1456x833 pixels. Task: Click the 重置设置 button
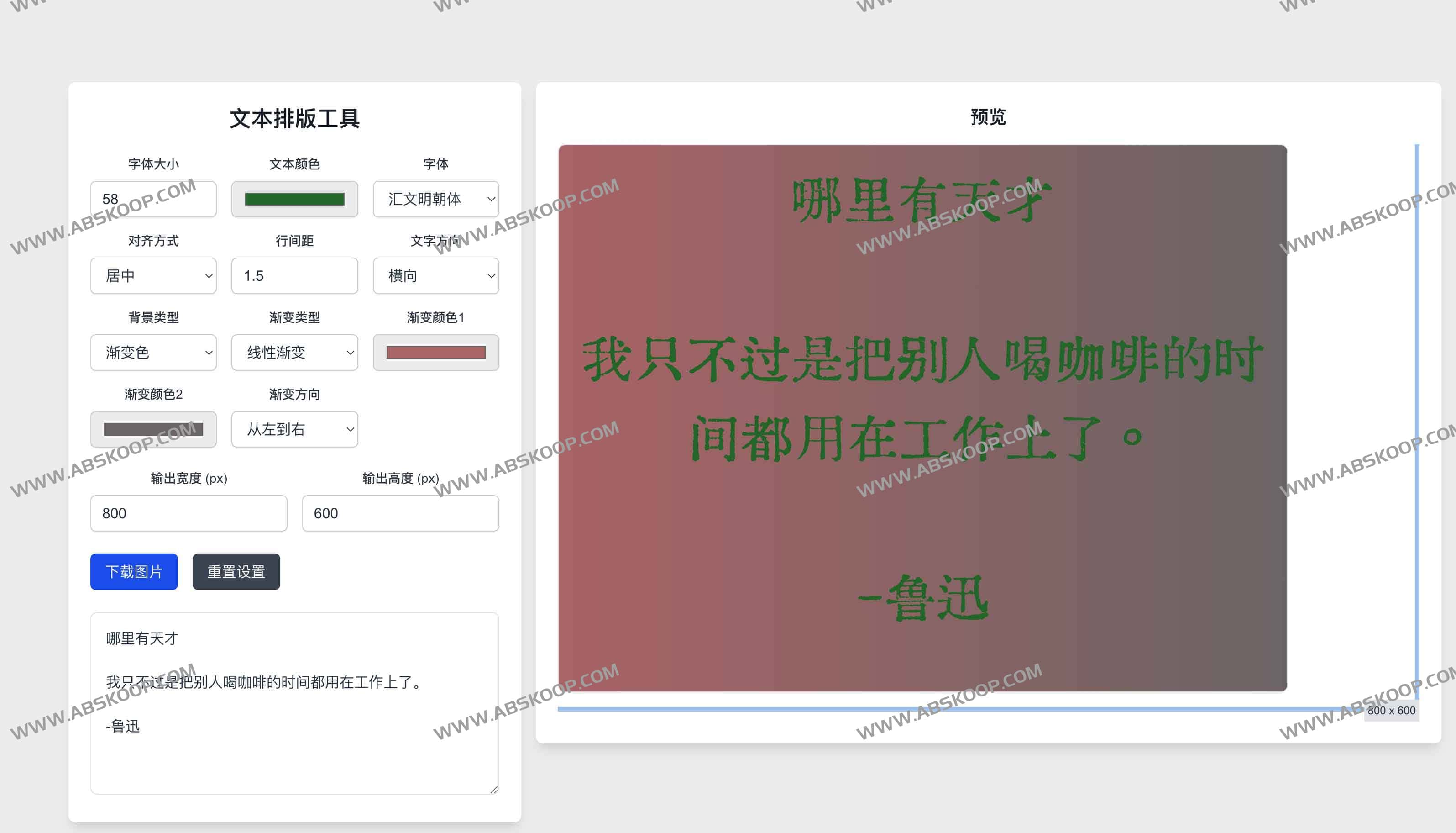tap(236, 571)
